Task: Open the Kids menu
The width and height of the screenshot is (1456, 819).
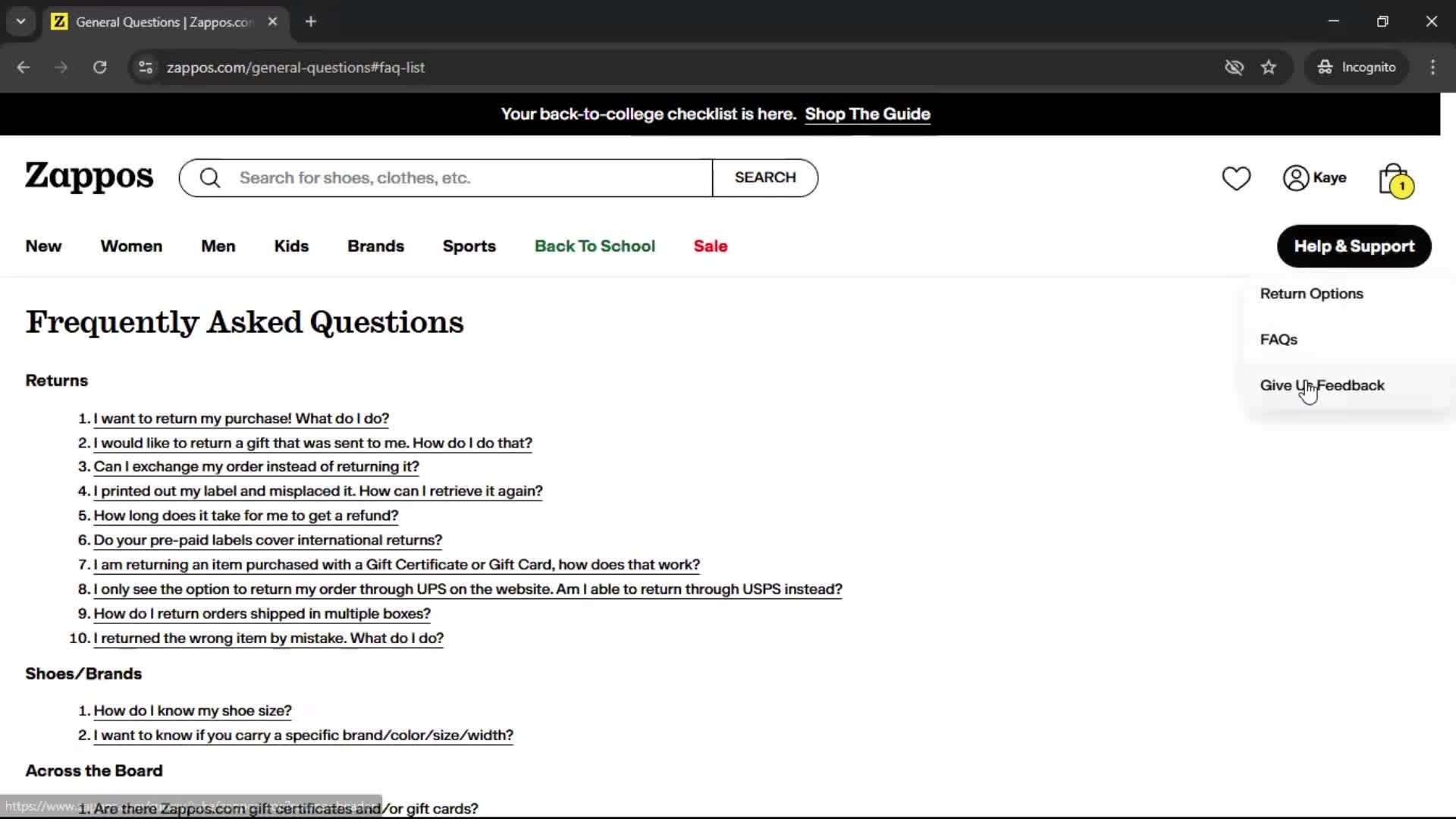Action: (x=291, y=246)
